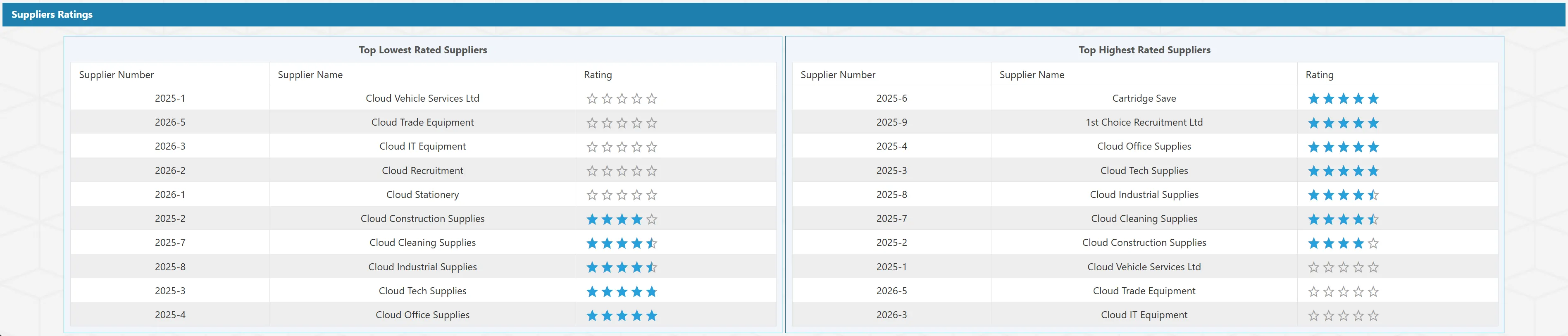The width and height of the screenshot is (1568, 336).
Task: Click Supplier Name header in Lowest Rated table
Action: click(x=310, y=74)
